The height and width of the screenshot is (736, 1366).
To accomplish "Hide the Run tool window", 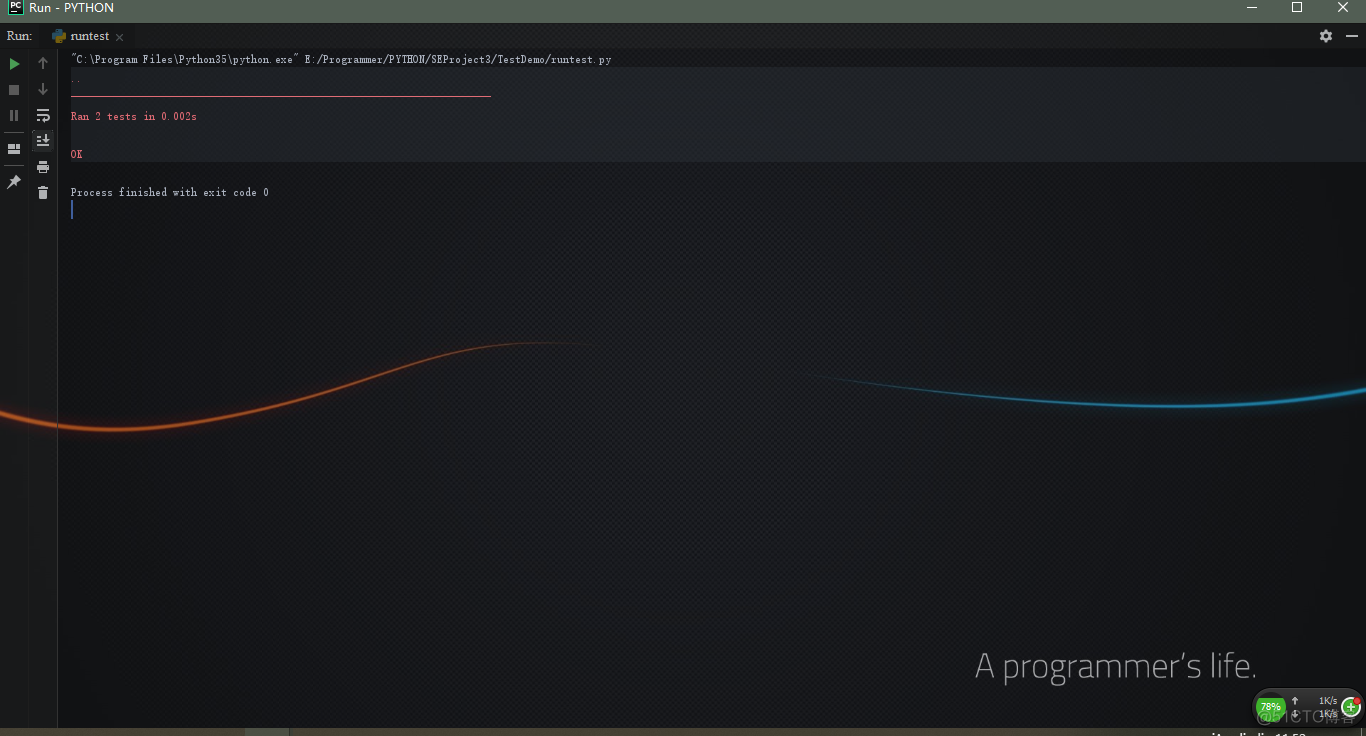I will click(1350, 36).
